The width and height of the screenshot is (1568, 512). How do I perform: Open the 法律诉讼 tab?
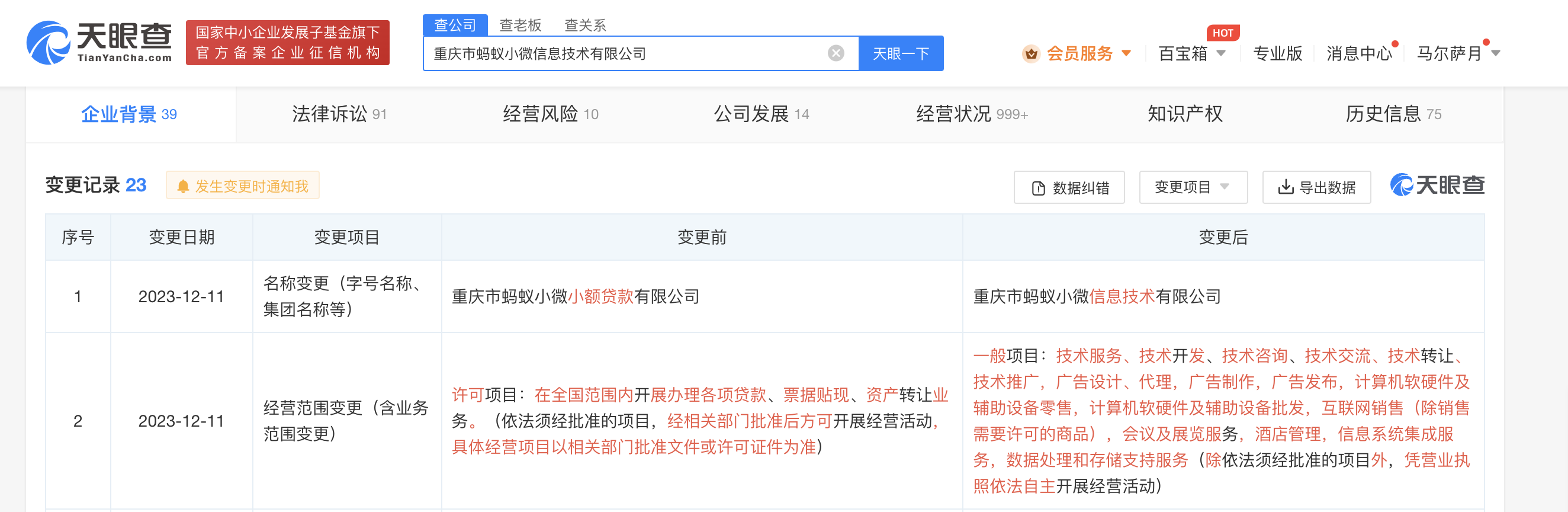point(339,114)
